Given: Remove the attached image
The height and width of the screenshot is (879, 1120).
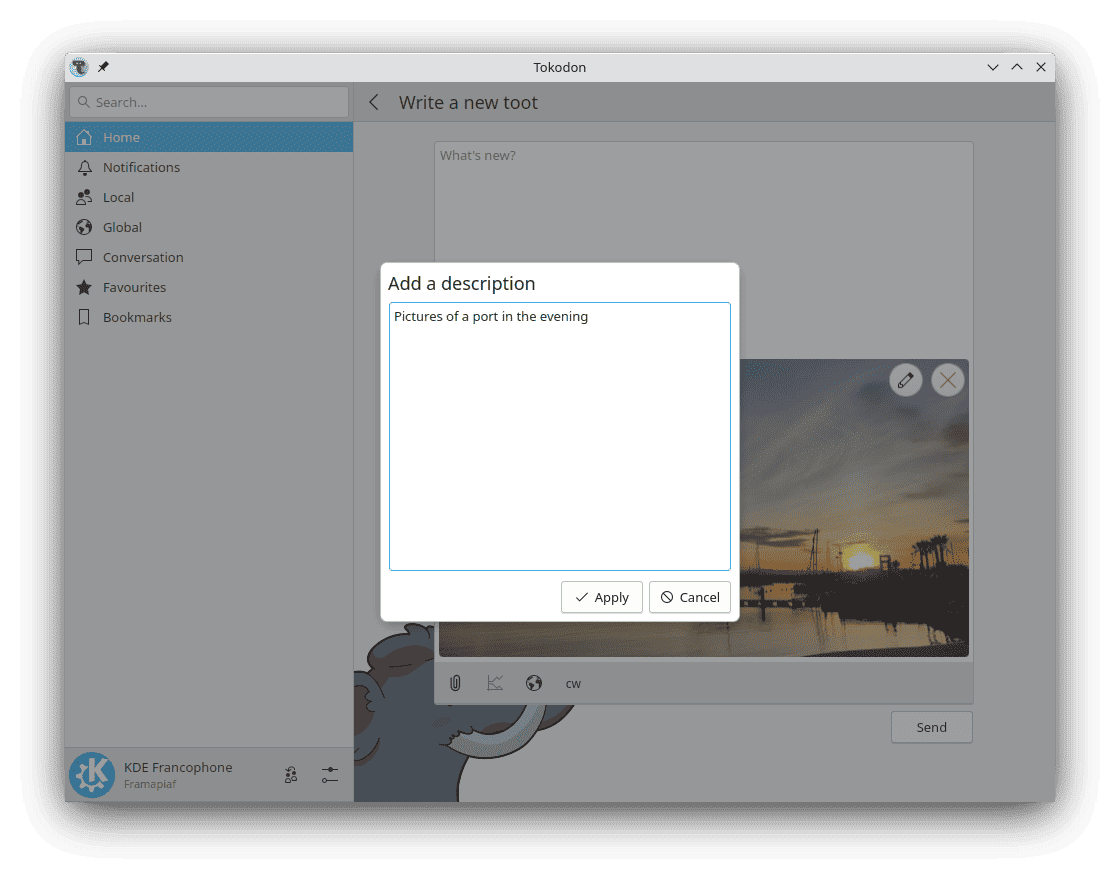Looking at the screenshot, I should click(x=948, y=380).
